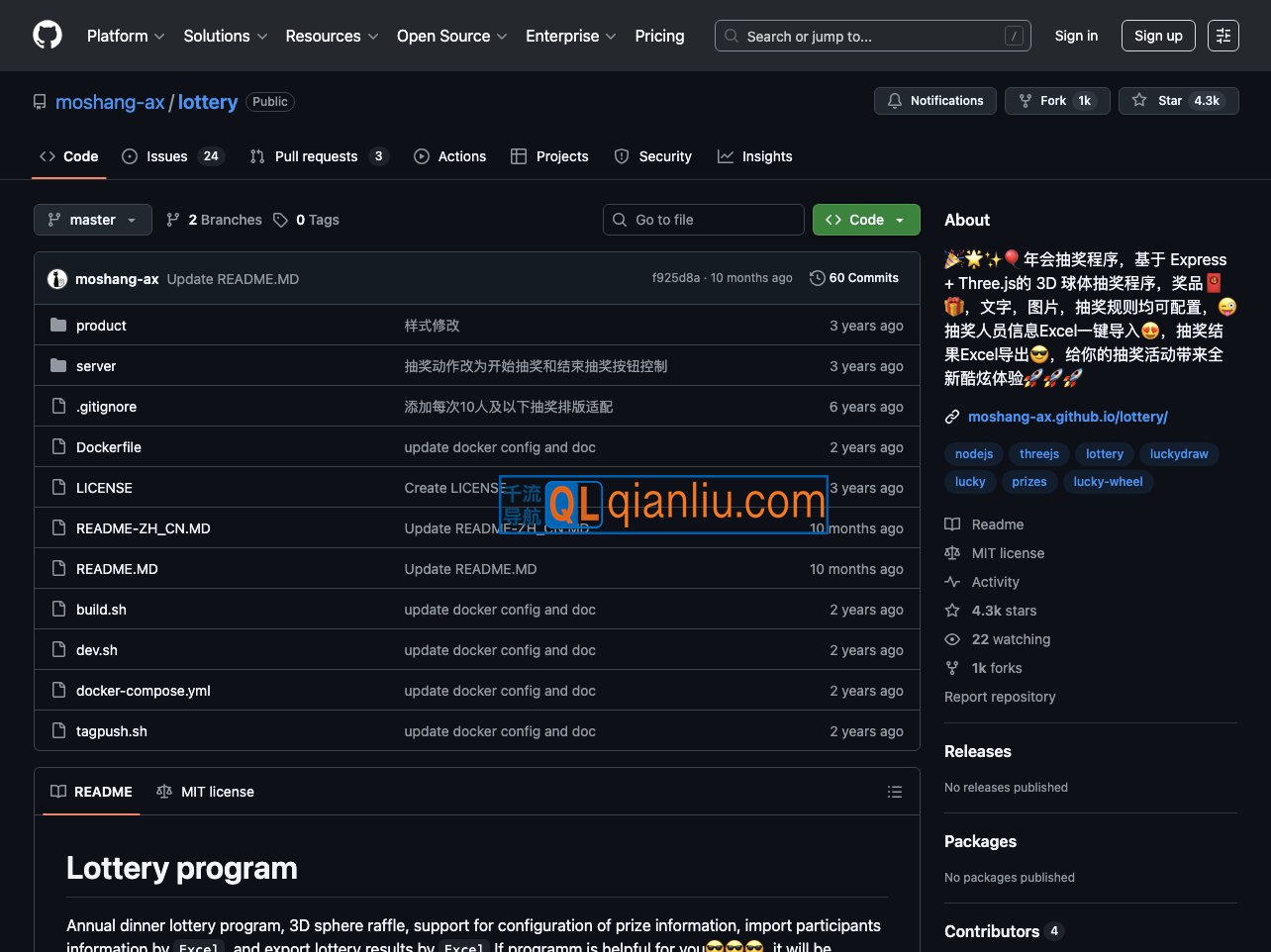Click the README outline list icon
The width and height of the screenshot is (1271, 952).
pos(894,792)
